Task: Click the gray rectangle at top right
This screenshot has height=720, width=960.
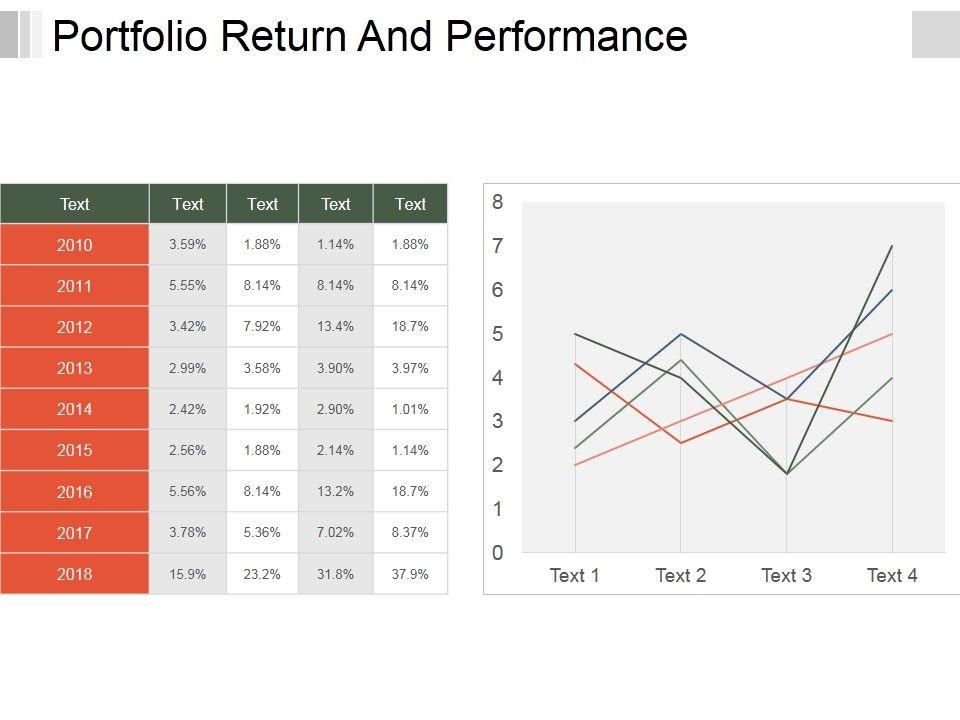Action: click(x=935, y=35)
